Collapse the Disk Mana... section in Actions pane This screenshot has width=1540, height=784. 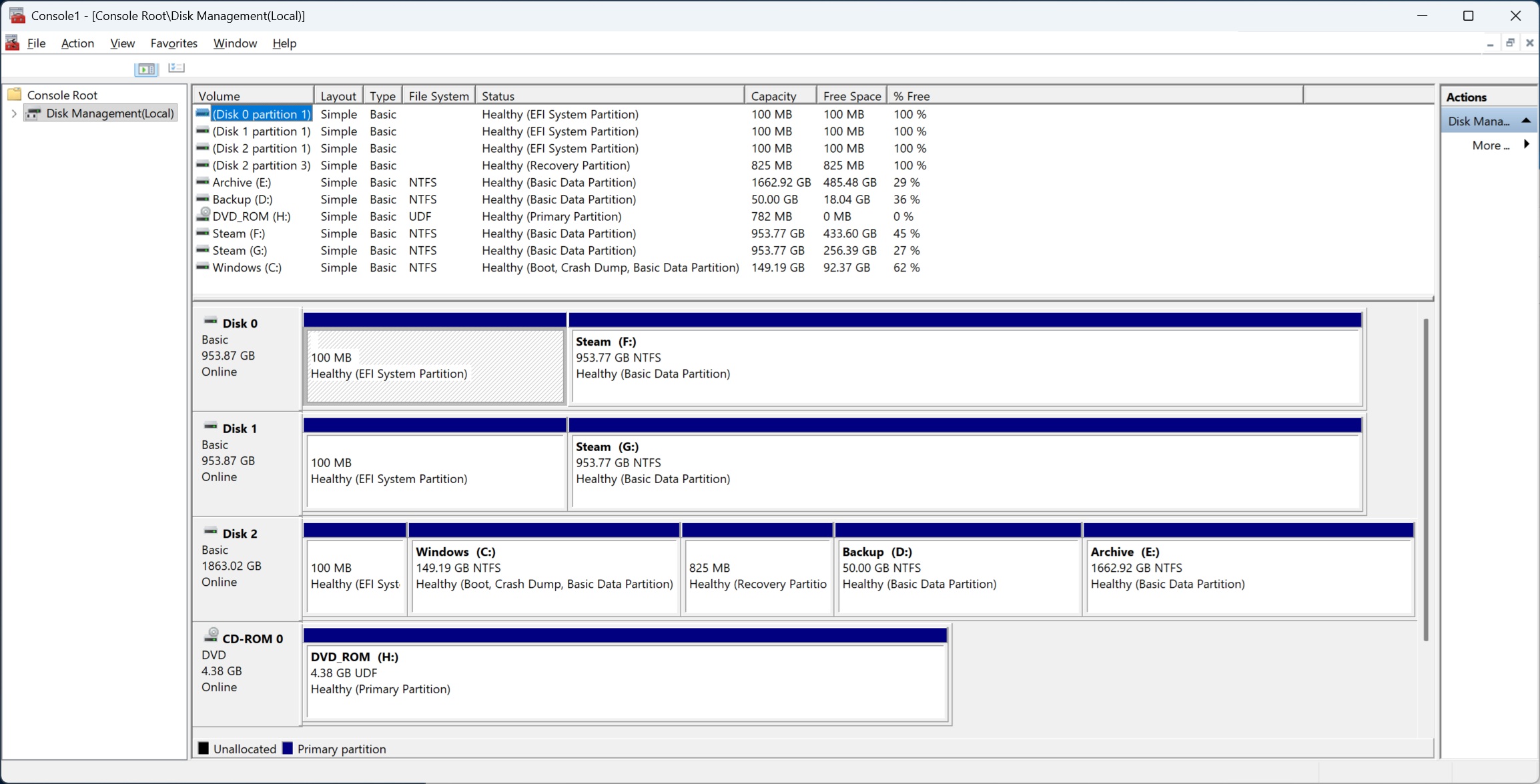[x=1526, y=121]
